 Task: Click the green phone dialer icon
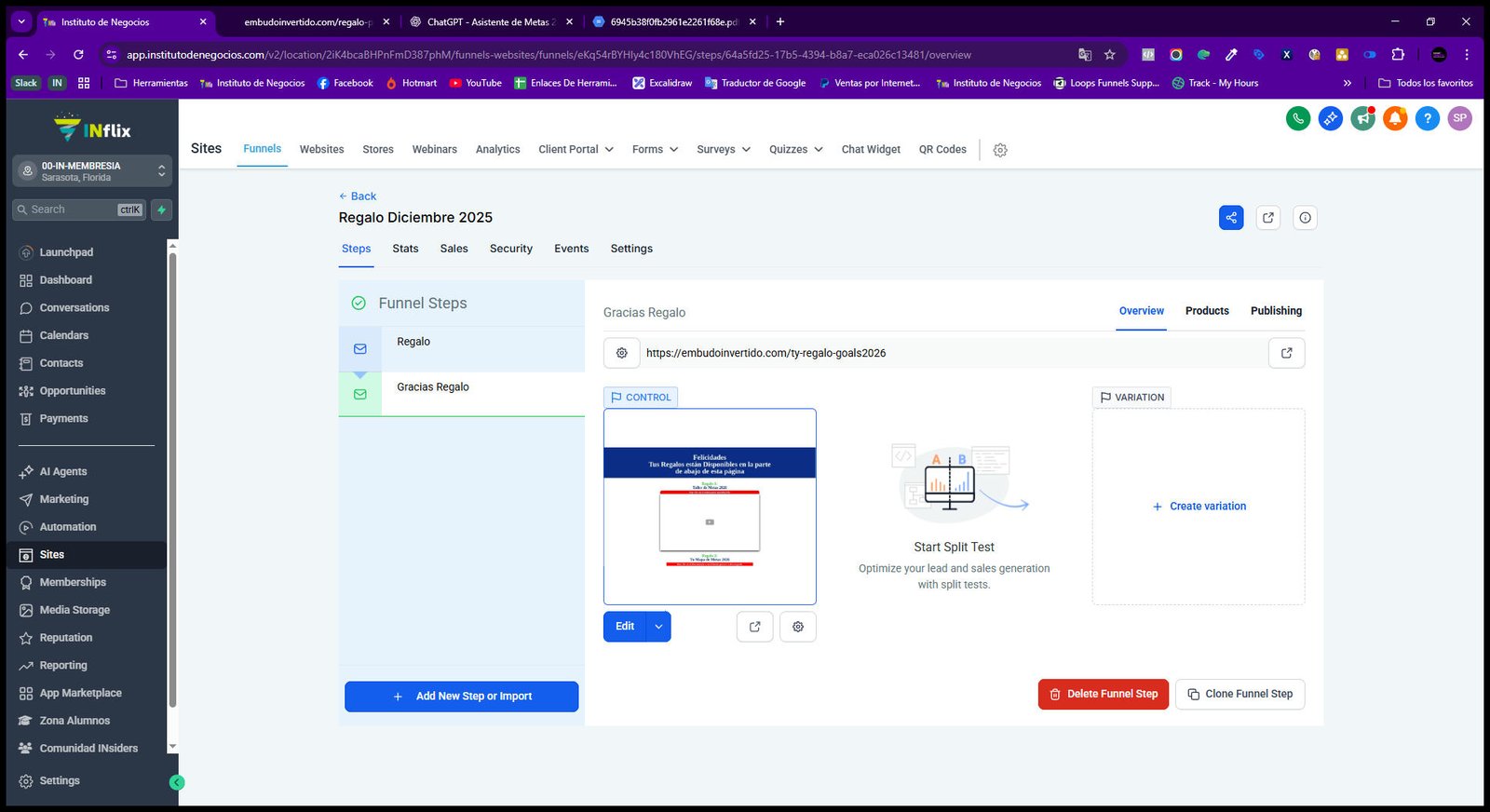point(1298,118)
